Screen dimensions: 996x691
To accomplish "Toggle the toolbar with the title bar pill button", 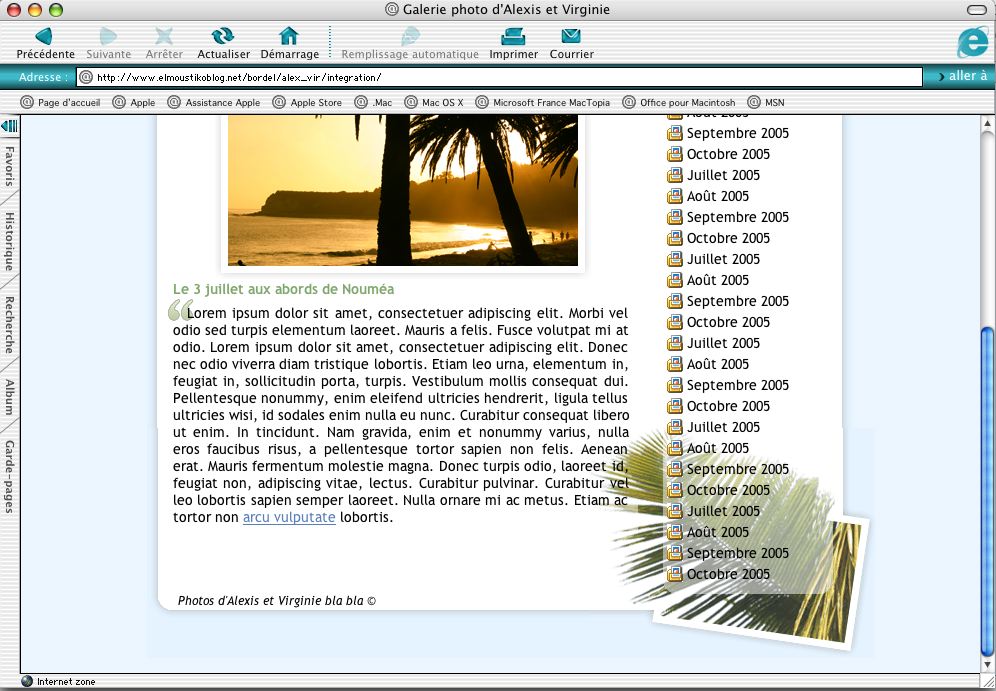I will (976, 10).
